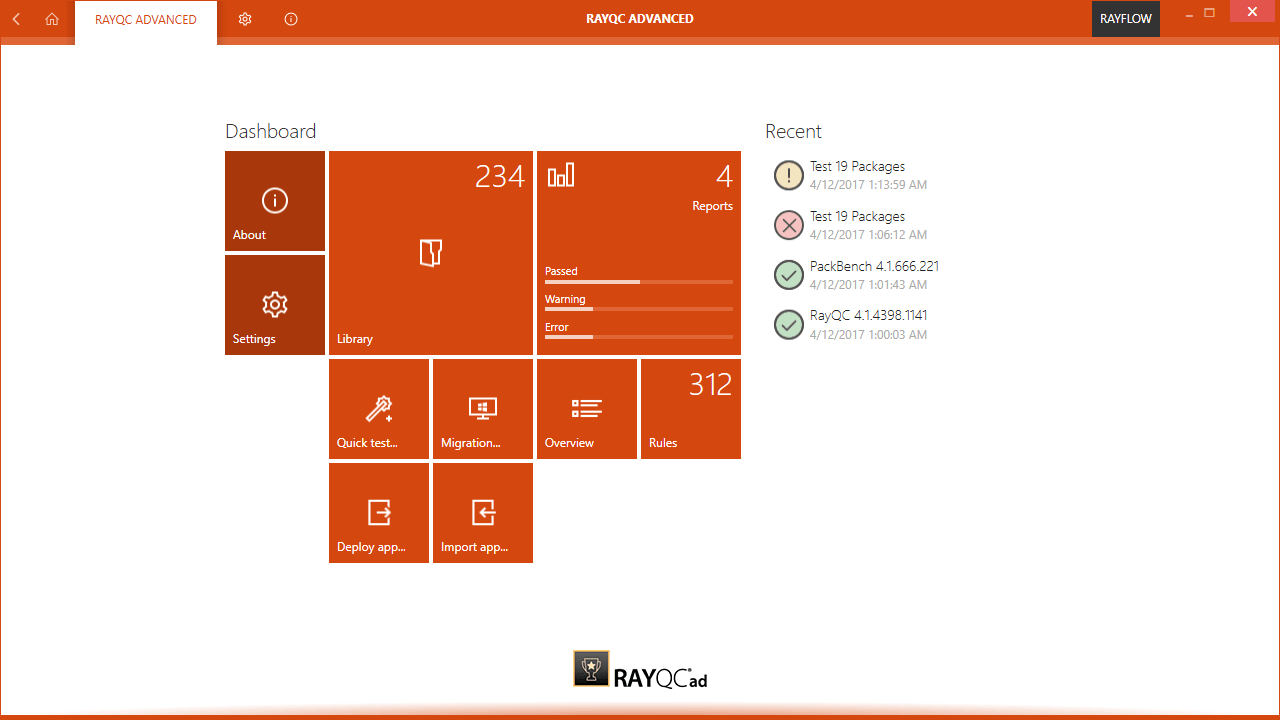Open the info tab in header
Image resolution: width=1280 pixels, height=720 pixels.
291,19
